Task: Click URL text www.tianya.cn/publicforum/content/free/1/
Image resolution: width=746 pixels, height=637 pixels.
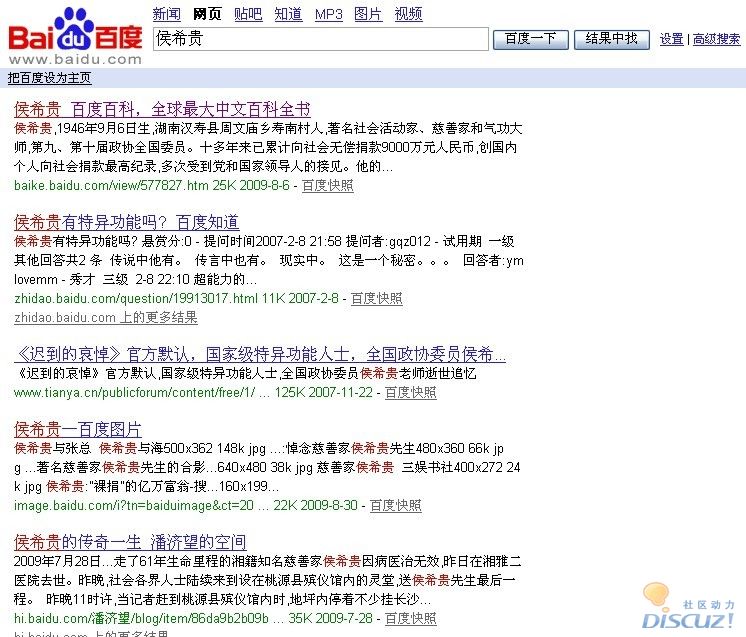Action: click(x=135, y=392)
